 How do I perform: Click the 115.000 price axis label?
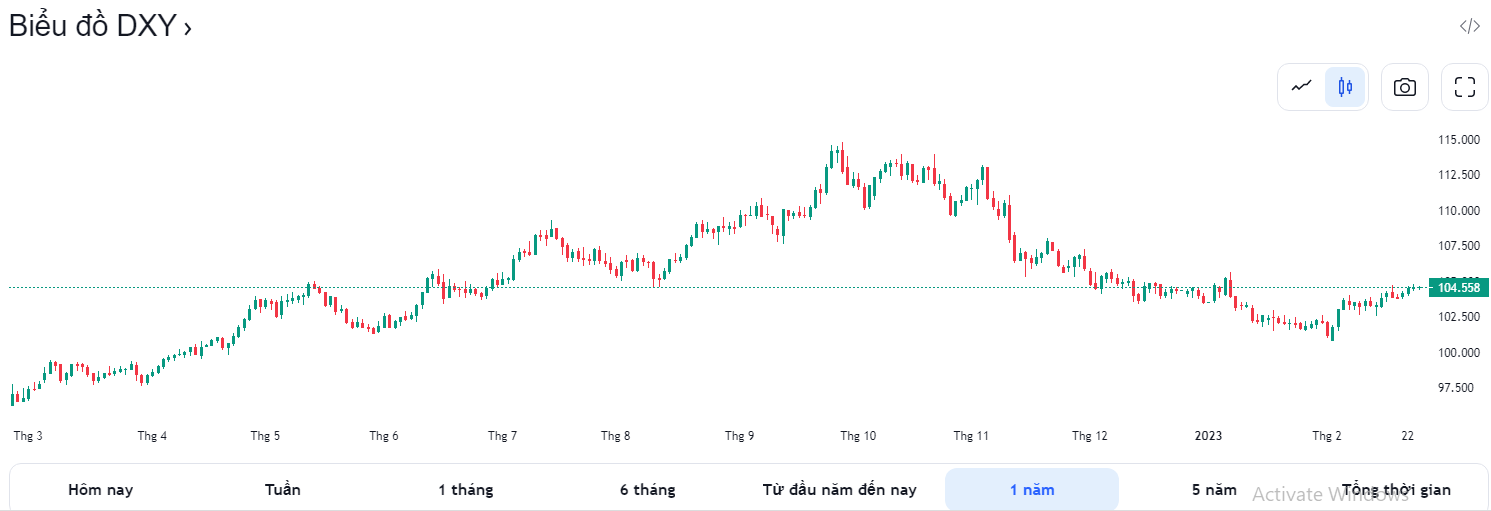coord(1459,140)
